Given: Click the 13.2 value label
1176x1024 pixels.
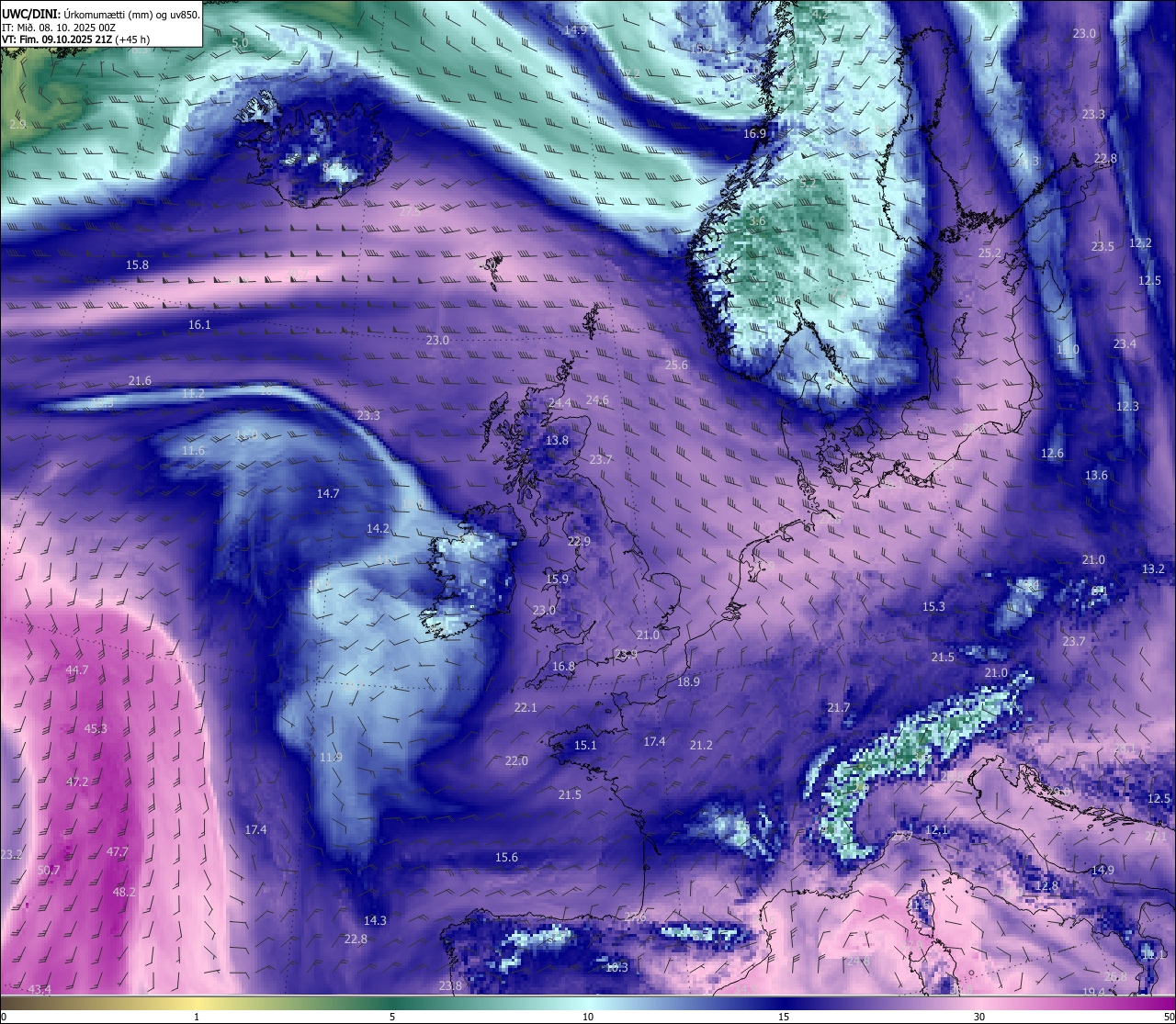Looking at the screenshot, I should coord(1153,568).
